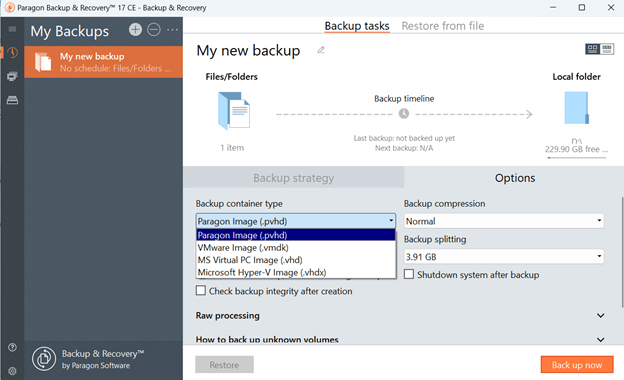The width and height of the screenshot is (624, 380).
Task: Open the Backup strategy tab
Action: 294,177
